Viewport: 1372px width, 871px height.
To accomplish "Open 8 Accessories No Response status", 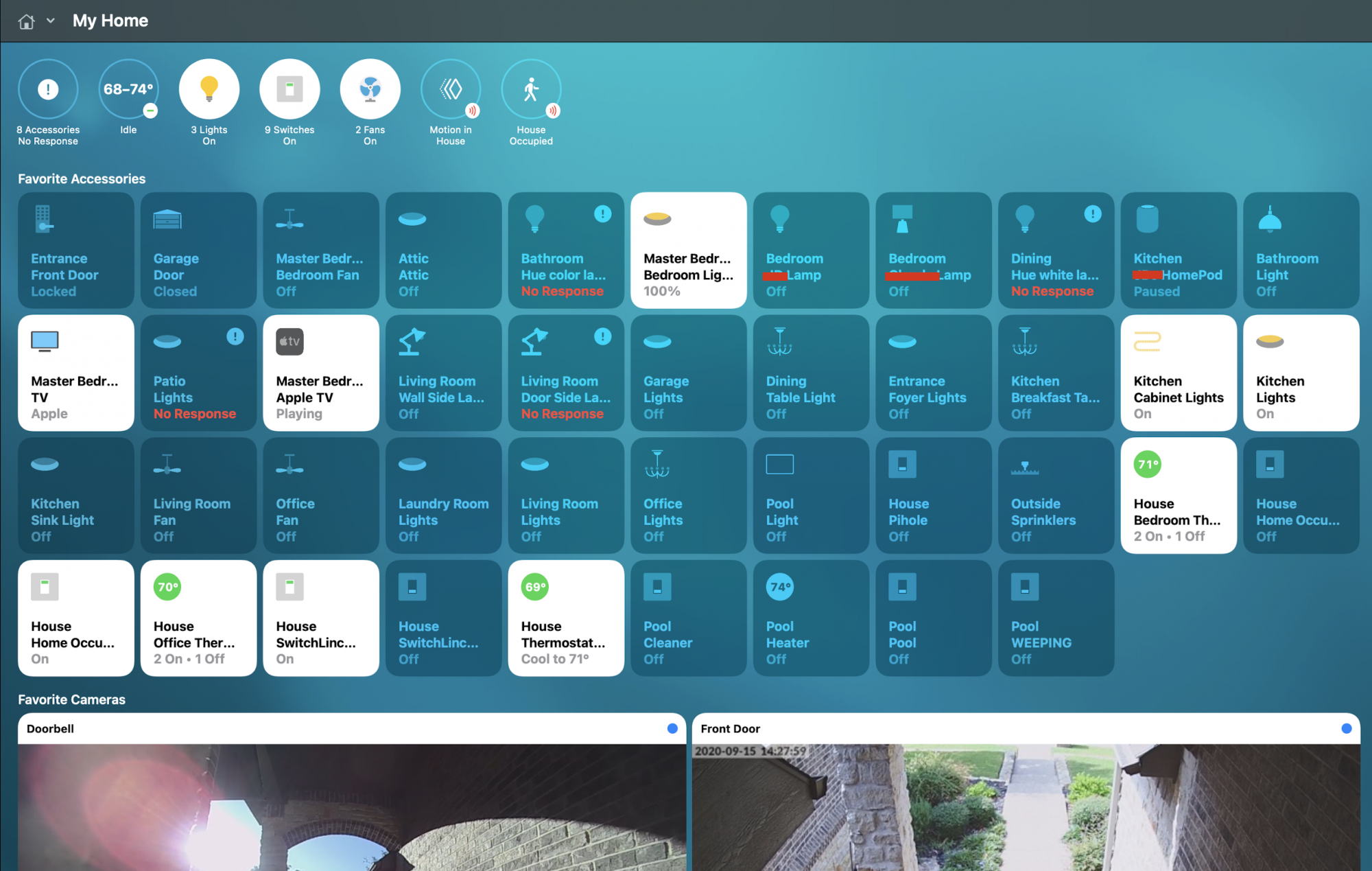I will 48,90.
